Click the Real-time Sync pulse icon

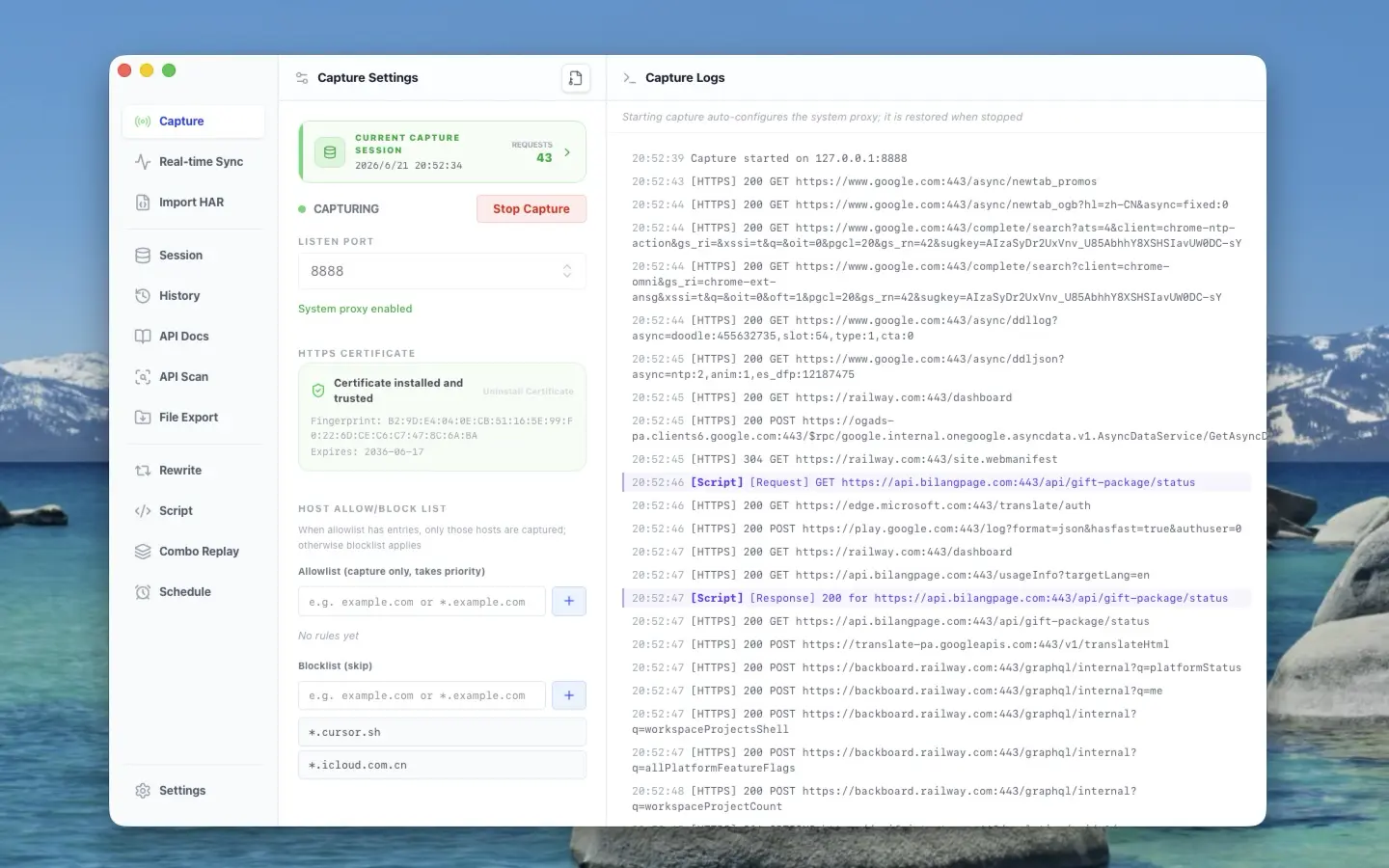[x=143, y=162]
